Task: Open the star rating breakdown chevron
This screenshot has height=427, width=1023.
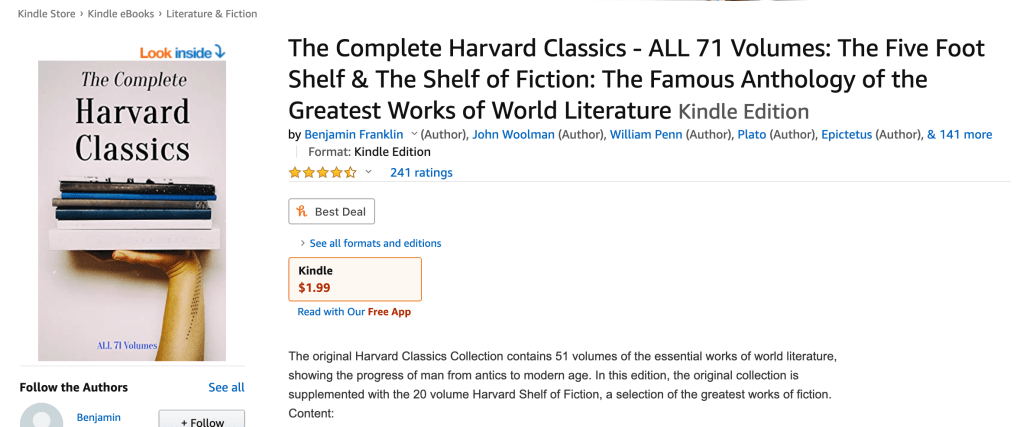Action: tap(368, 172)
